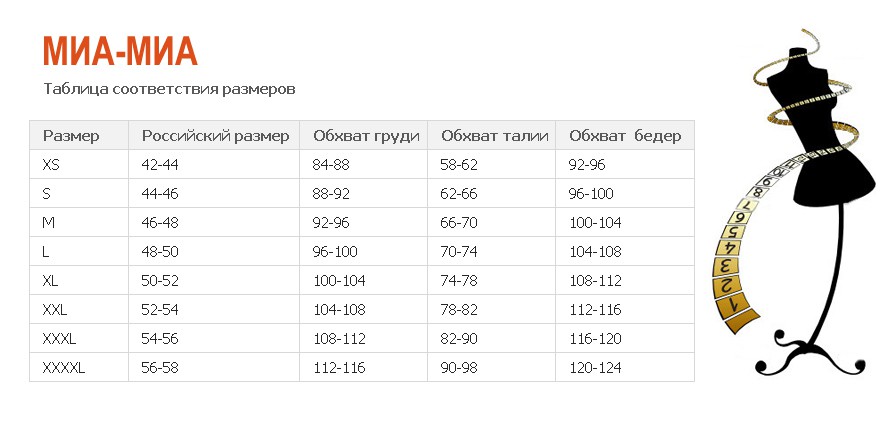Select the 74-78 waist measurement cell
The image size is (893, 438).
[491, 280]
